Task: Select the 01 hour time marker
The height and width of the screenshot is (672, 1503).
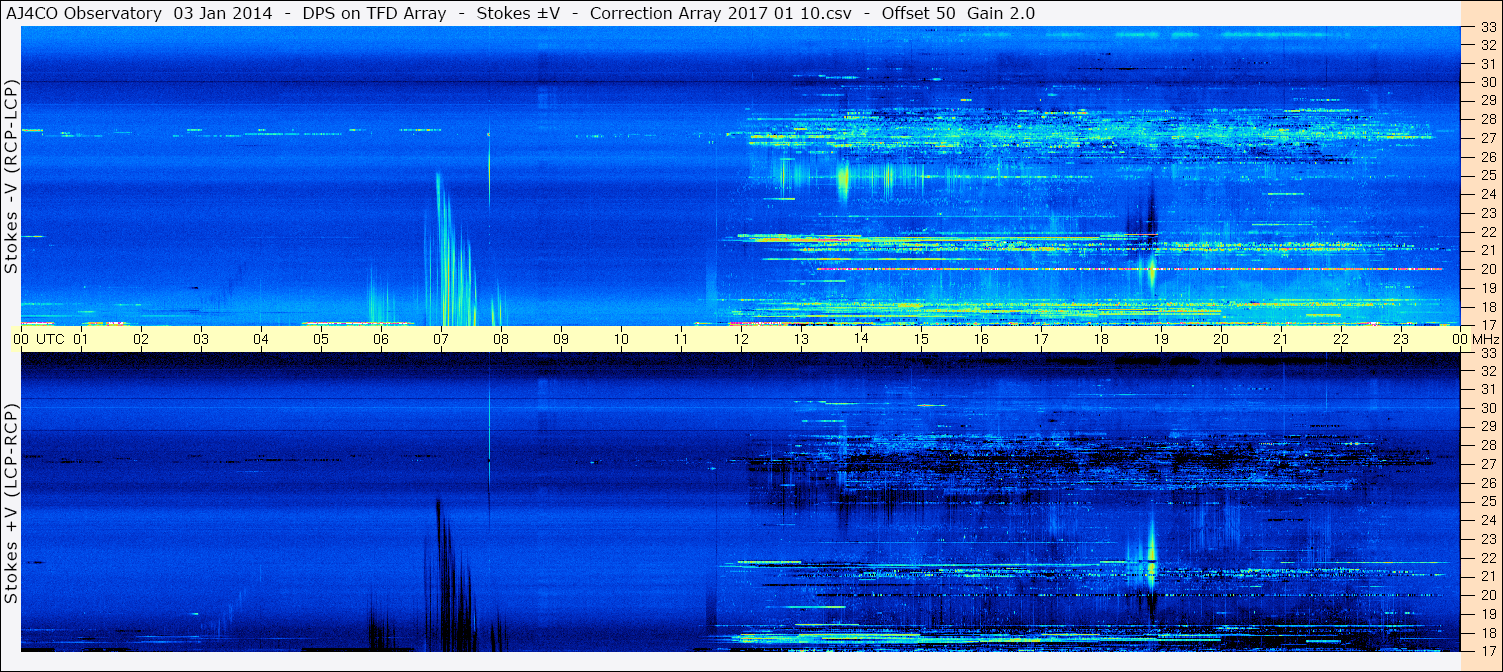Action: [81, 339]
